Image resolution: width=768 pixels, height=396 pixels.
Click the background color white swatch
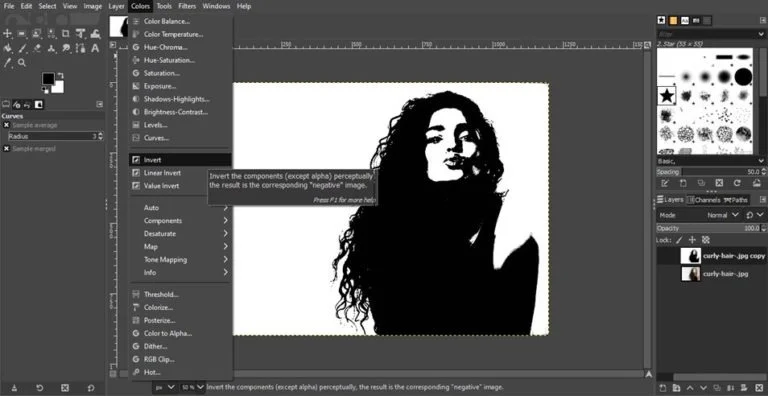pyautogui.click(x=57, y=87)
